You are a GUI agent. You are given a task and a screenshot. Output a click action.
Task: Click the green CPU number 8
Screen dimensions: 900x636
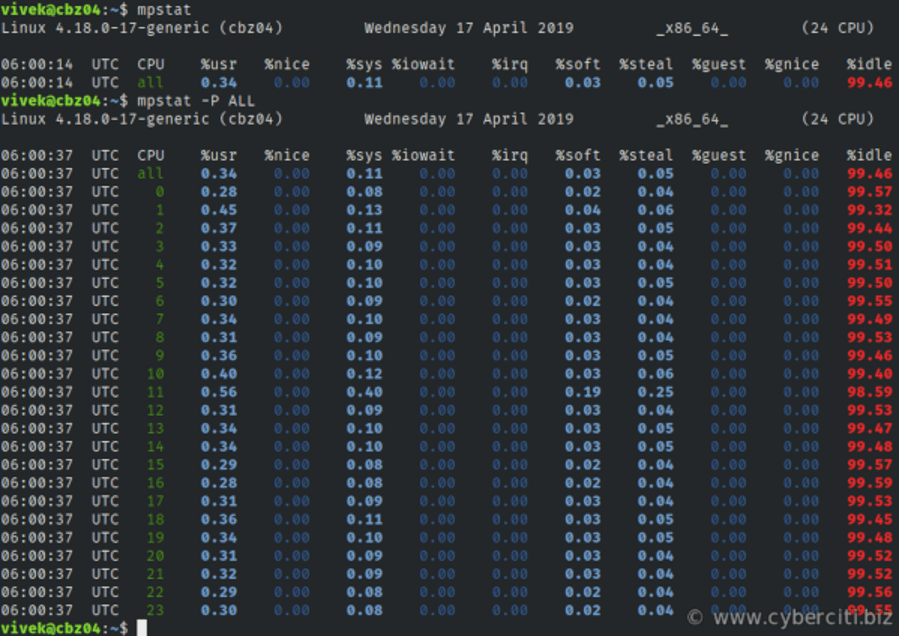160,338
